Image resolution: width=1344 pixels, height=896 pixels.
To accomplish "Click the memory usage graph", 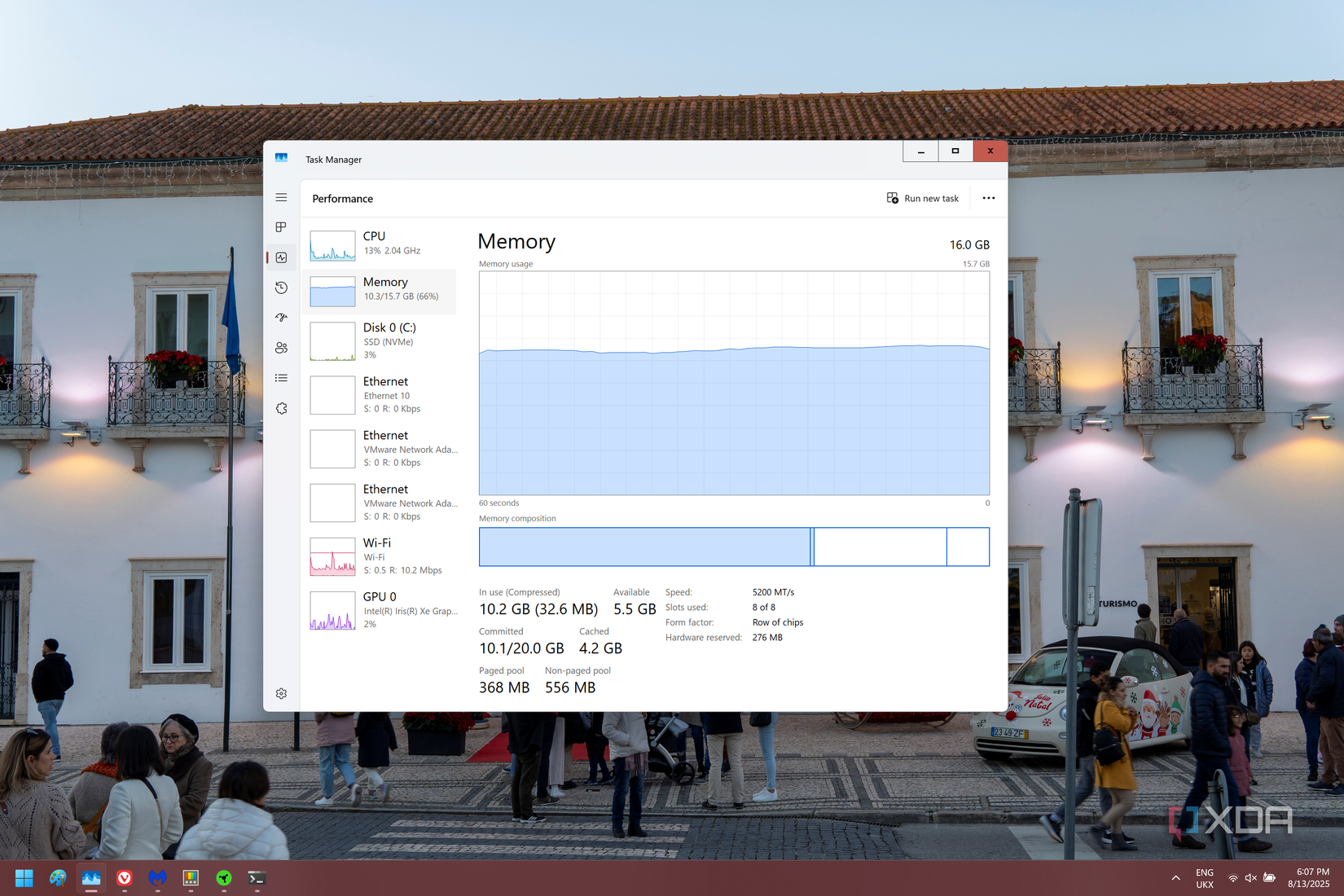I will click(x=733, y=383).
